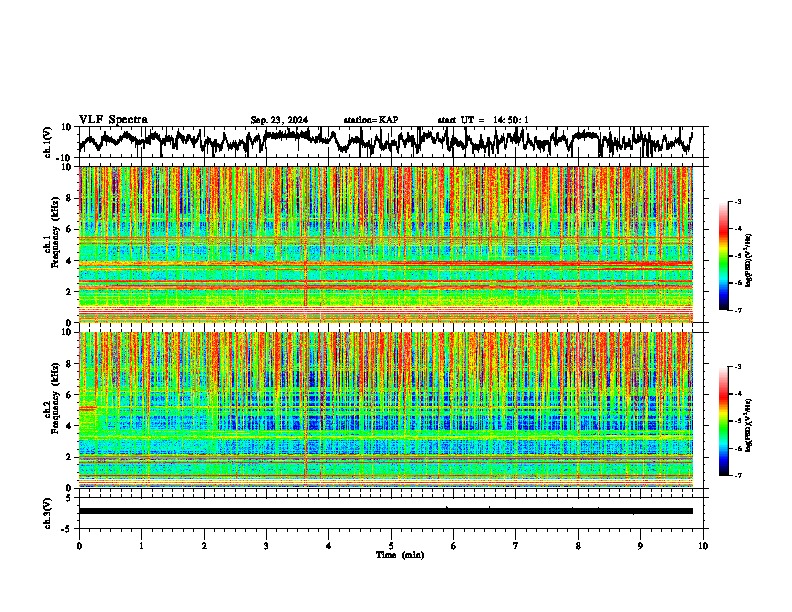The width and height of the screenshot is (792, 612).
Task: Click the ch.2 spectrogram color scale bar
Action: pyautogui.click(x=723, y=421)
